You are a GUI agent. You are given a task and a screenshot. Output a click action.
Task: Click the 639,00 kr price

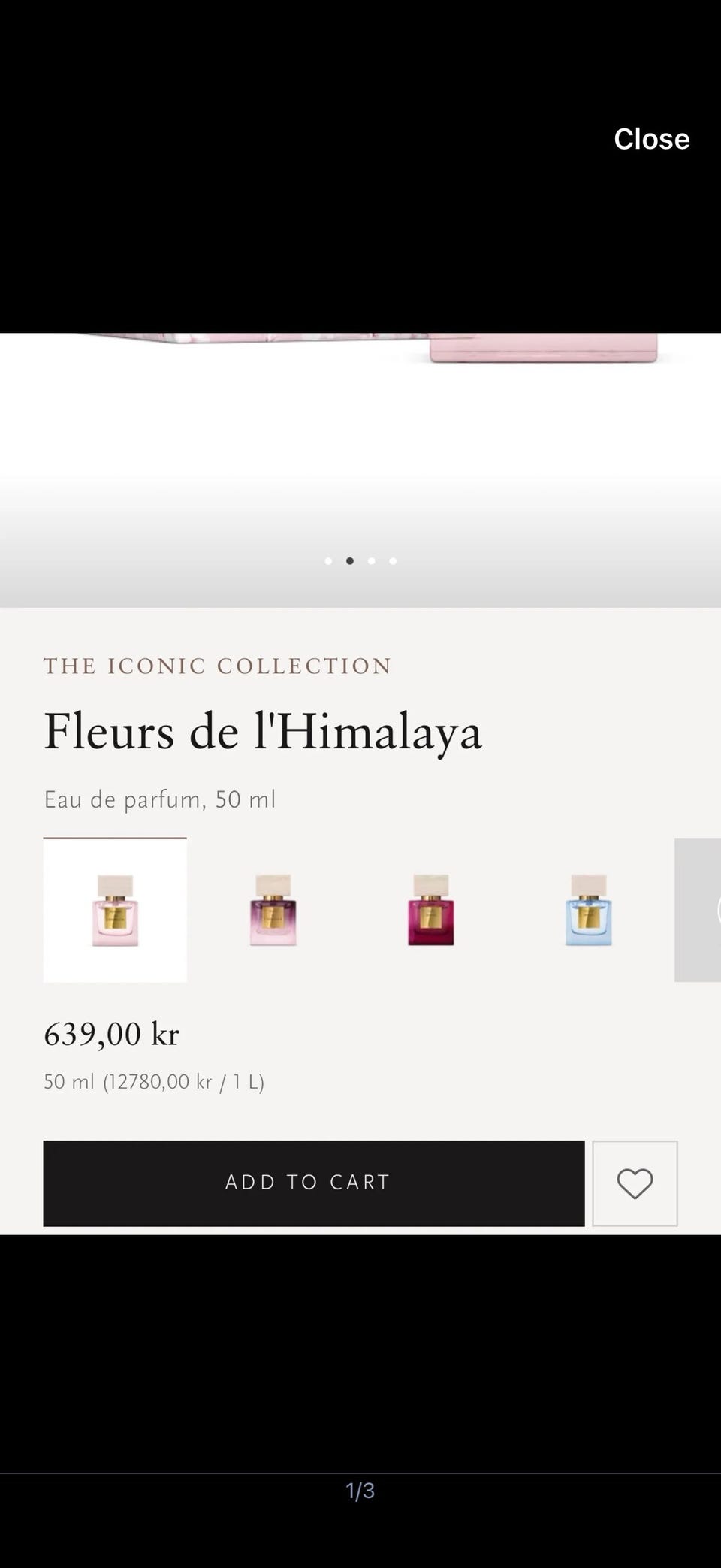point(111,1034)
